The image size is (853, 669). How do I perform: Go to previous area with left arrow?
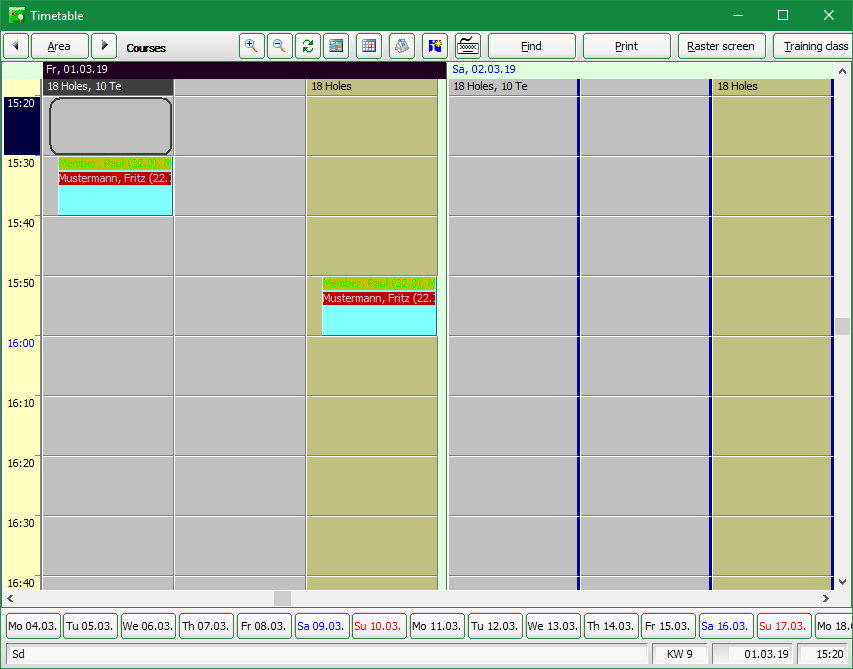[x=16, y=46]
